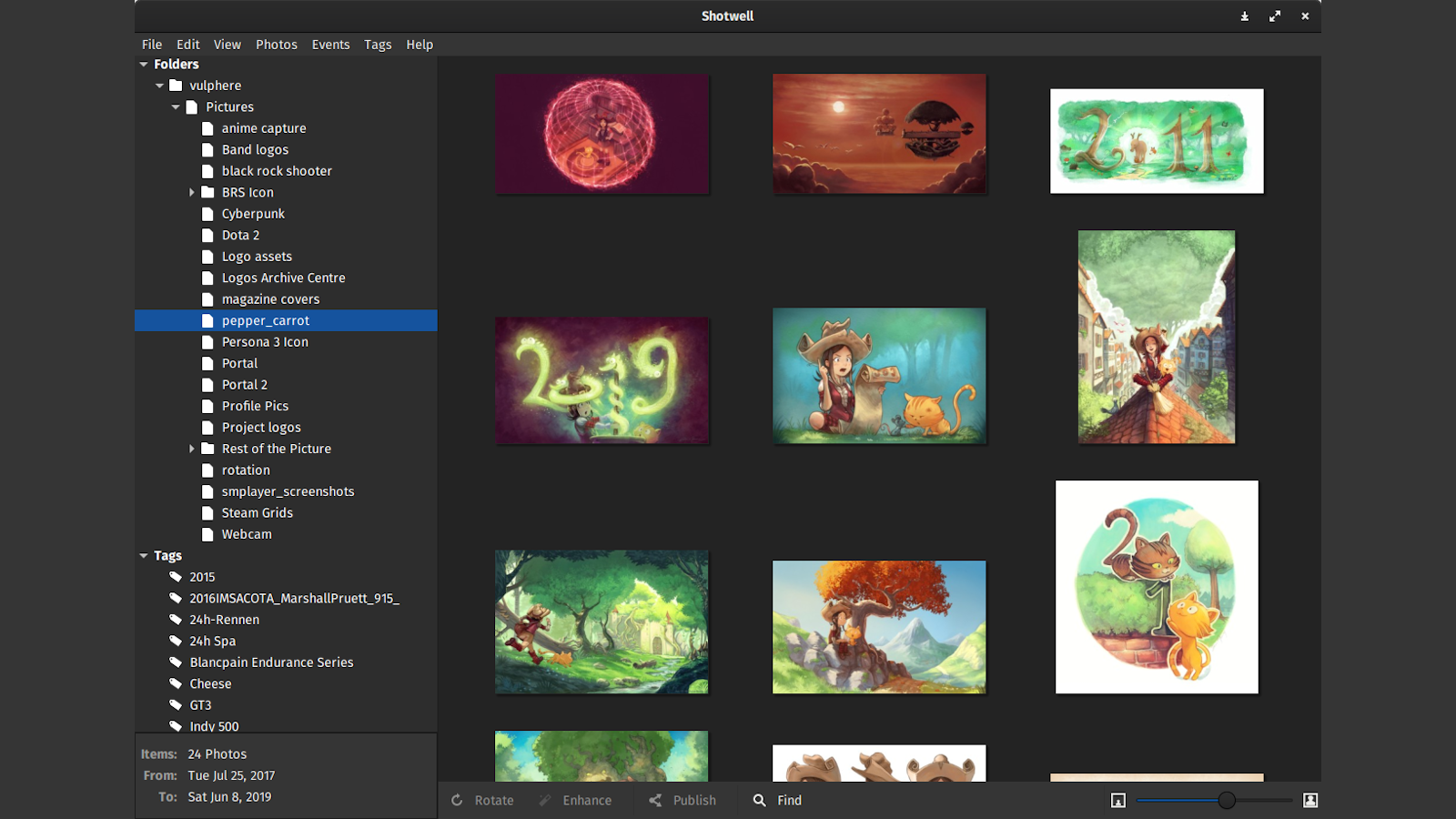Click the folder icon beside Rest of the Picture

click(x=207, y=450)
